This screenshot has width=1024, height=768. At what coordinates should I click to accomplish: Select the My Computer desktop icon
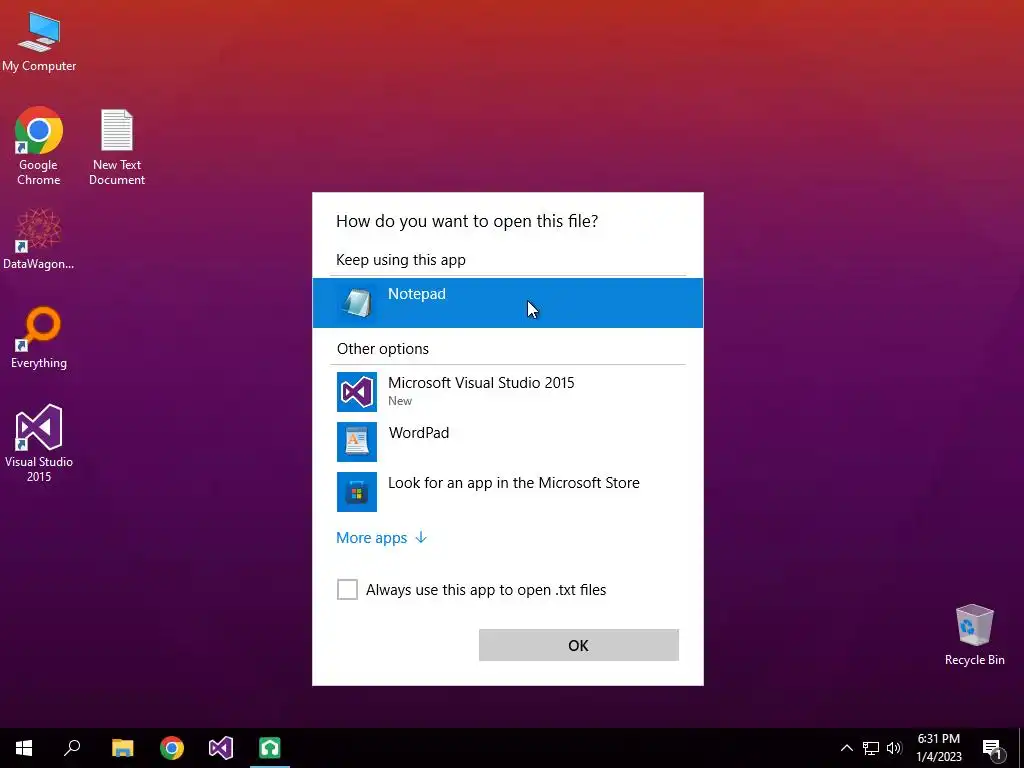point(39,41)
